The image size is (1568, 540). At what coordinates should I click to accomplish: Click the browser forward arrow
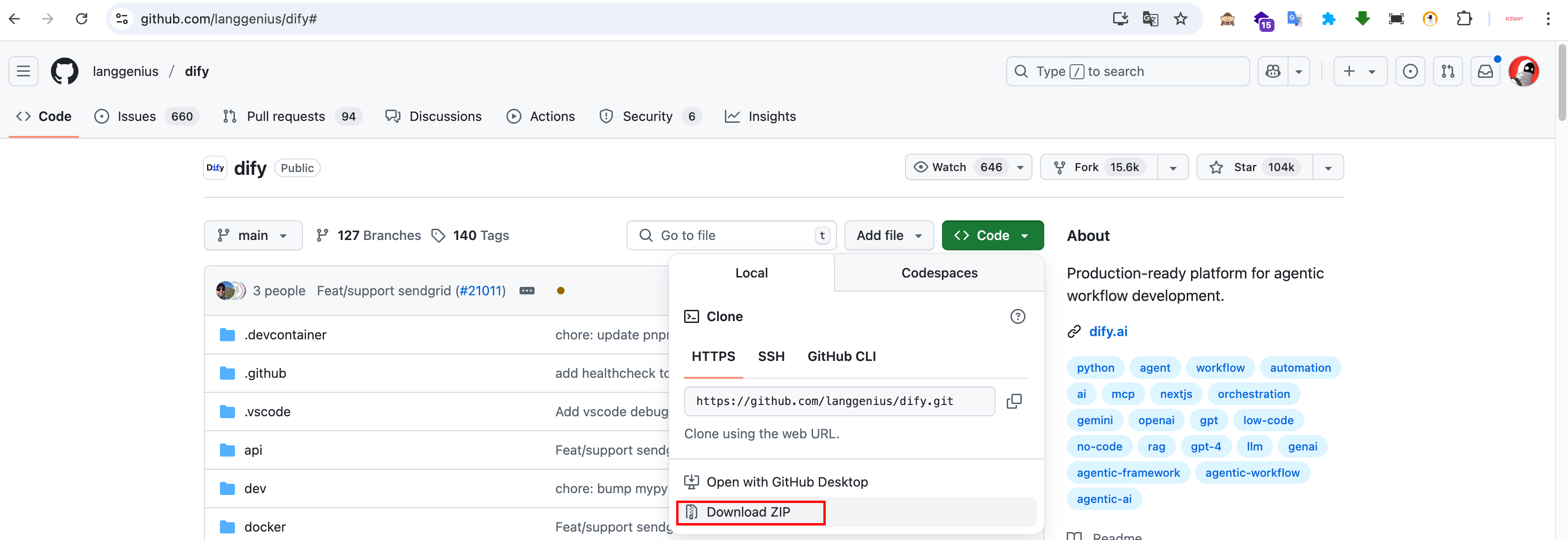(x=47, y=19)
